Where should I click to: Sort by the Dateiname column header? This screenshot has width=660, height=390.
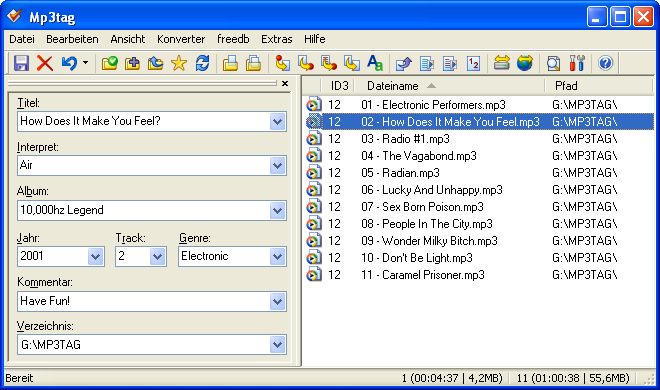(450, 86)
